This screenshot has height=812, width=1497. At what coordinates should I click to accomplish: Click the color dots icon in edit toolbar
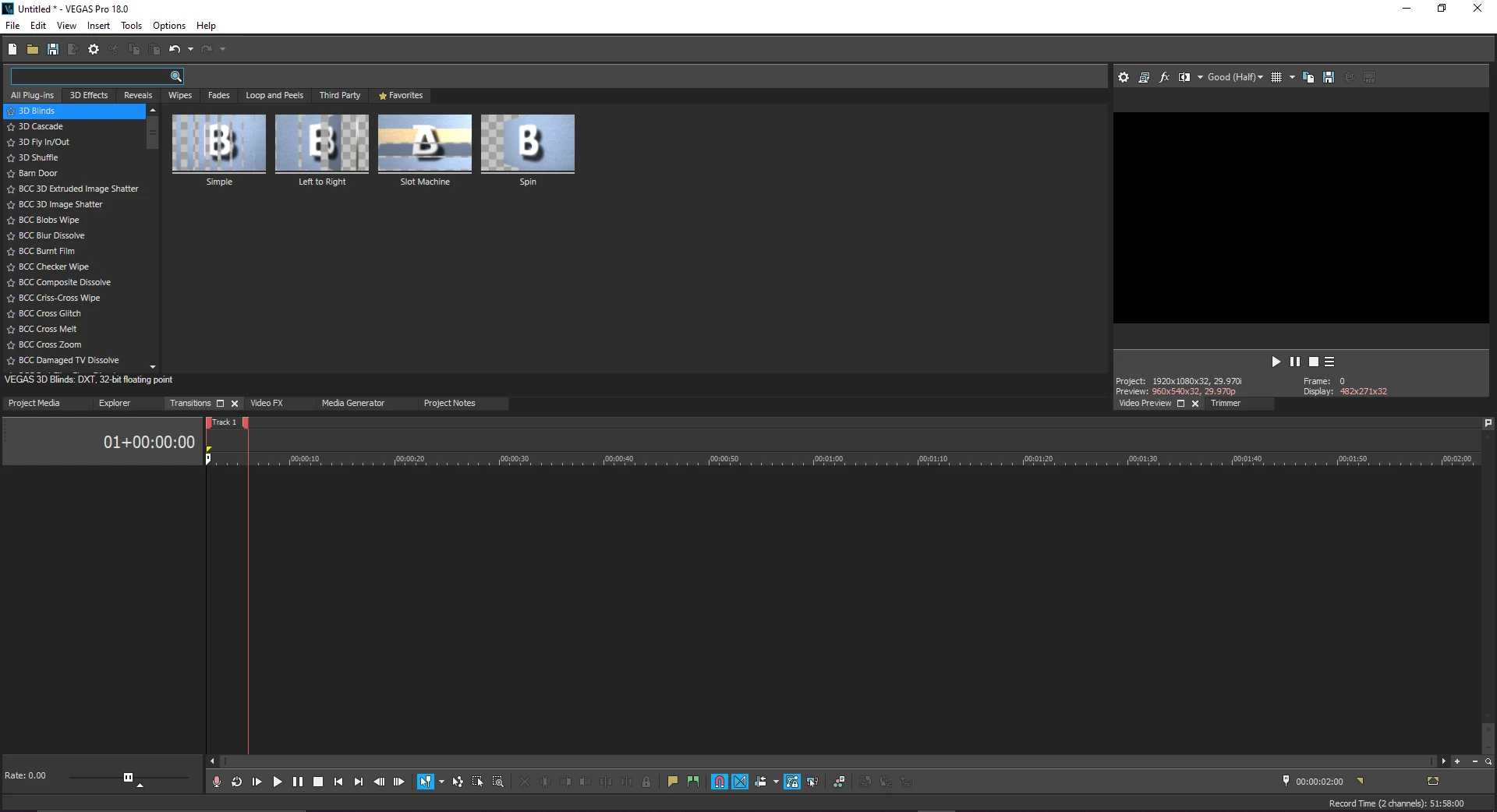click(x=839, y=782)
